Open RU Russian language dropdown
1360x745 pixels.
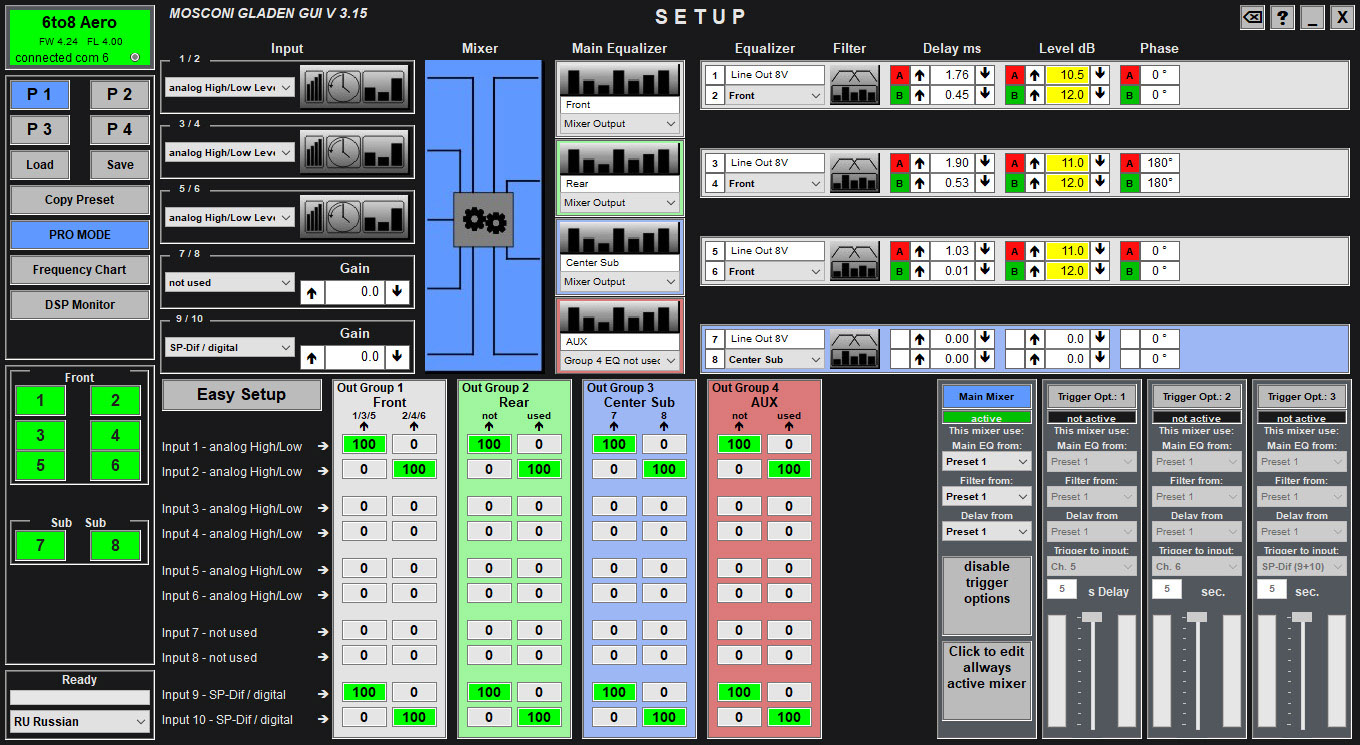(80, 721)
